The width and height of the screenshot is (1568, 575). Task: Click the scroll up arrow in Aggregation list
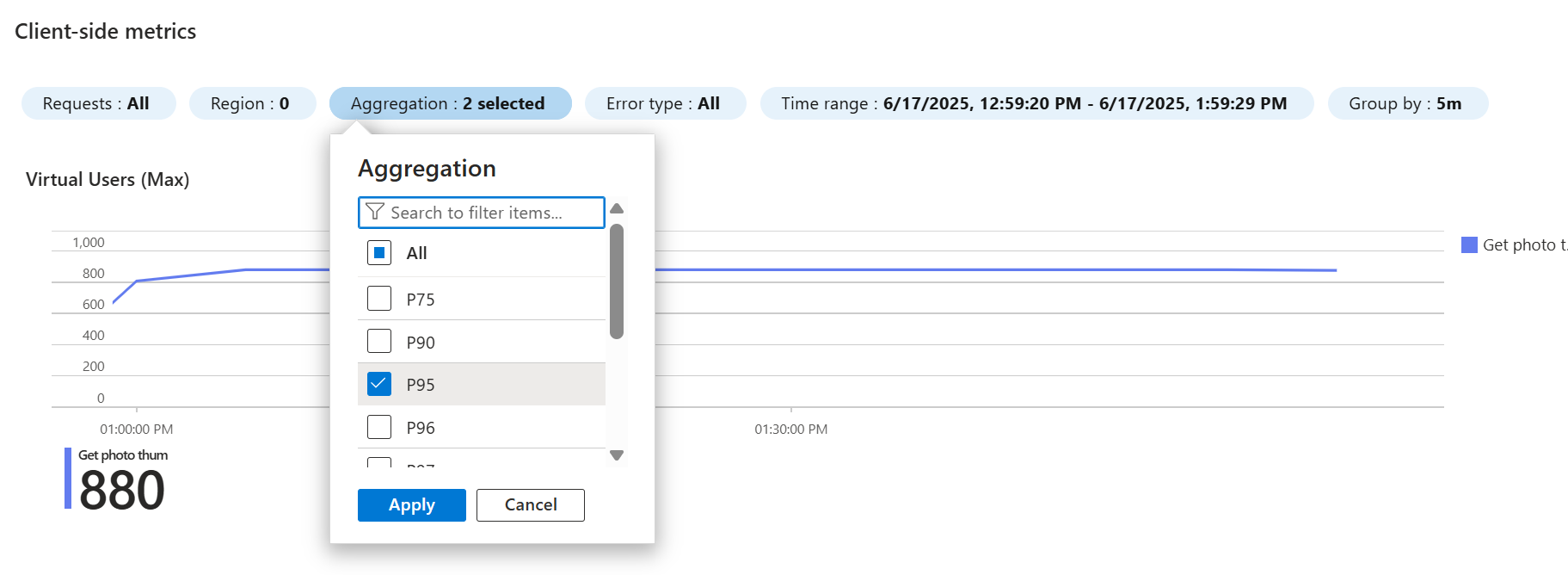click(617, 208)
